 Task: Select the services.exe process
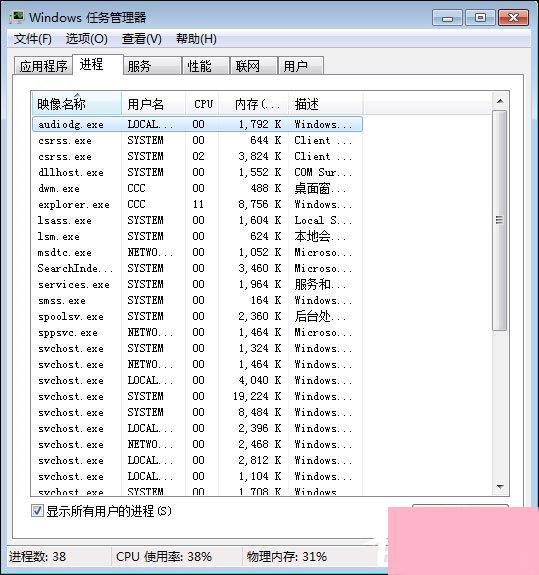(197, 285)
